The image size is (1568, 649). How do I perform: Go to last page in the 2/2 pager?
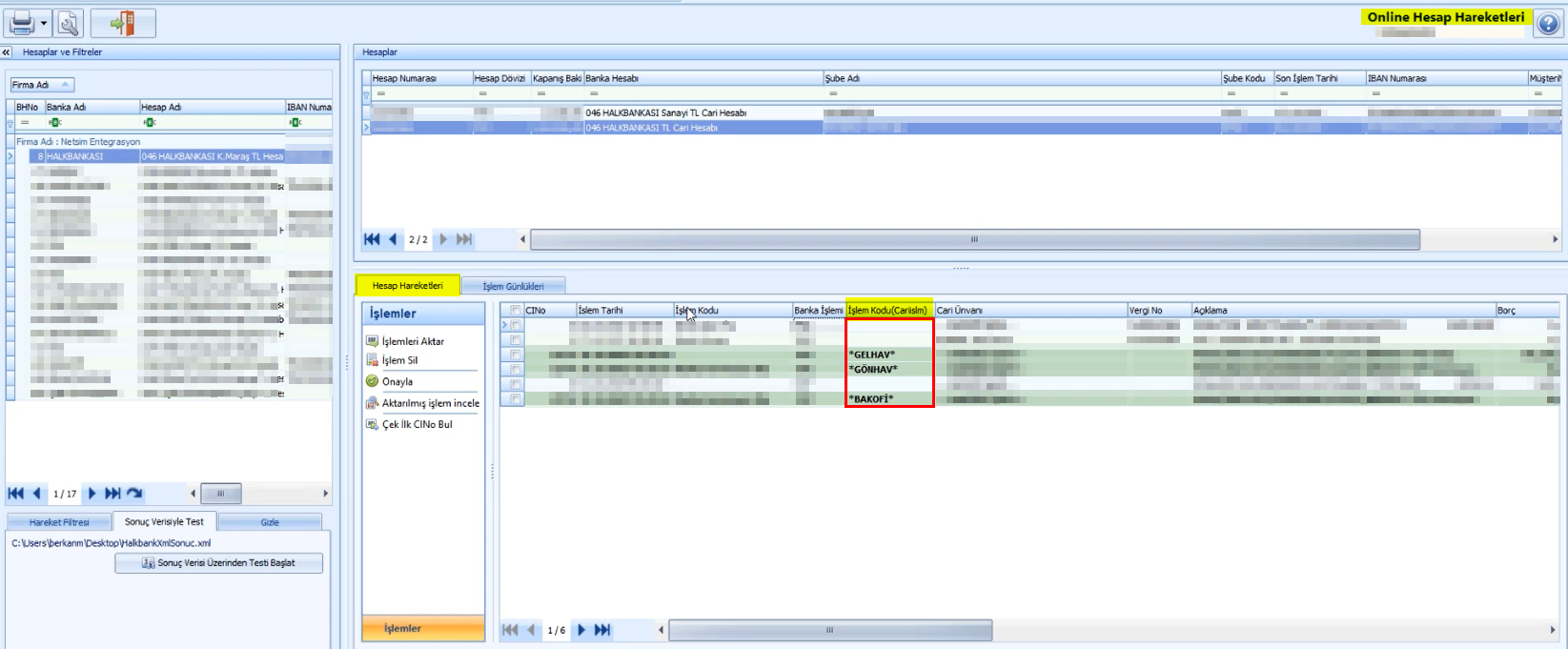coord(464,239)
